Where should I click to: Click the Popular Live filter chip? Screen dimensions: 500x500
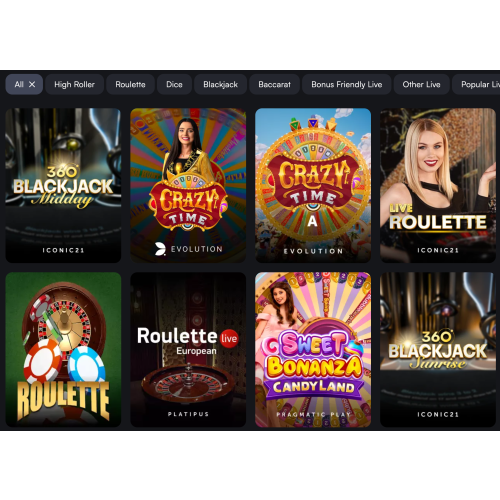tap(476, 84)
